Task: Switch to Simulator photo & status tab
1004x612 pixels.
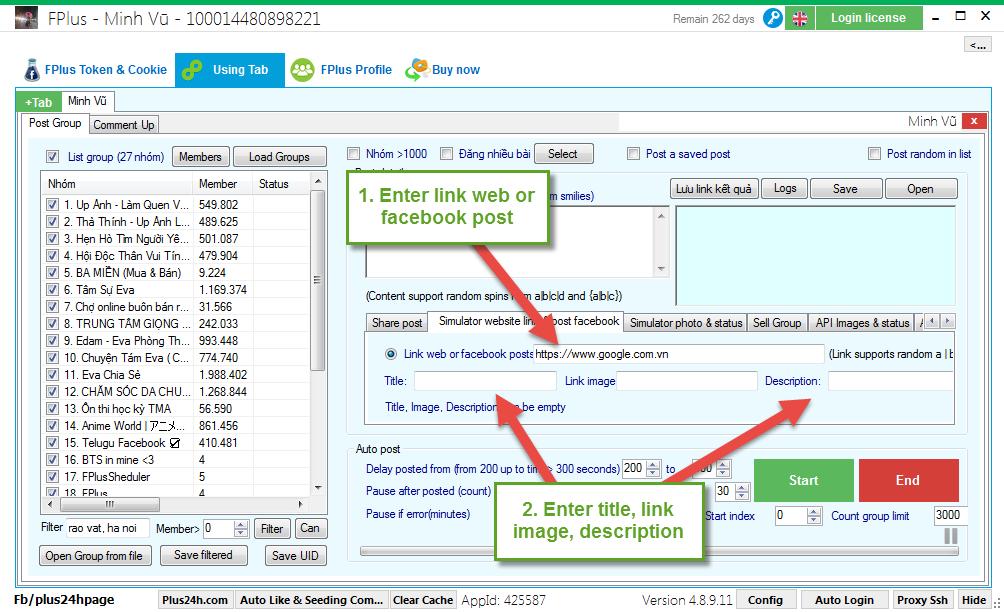Action: click(x=686, y=323)
